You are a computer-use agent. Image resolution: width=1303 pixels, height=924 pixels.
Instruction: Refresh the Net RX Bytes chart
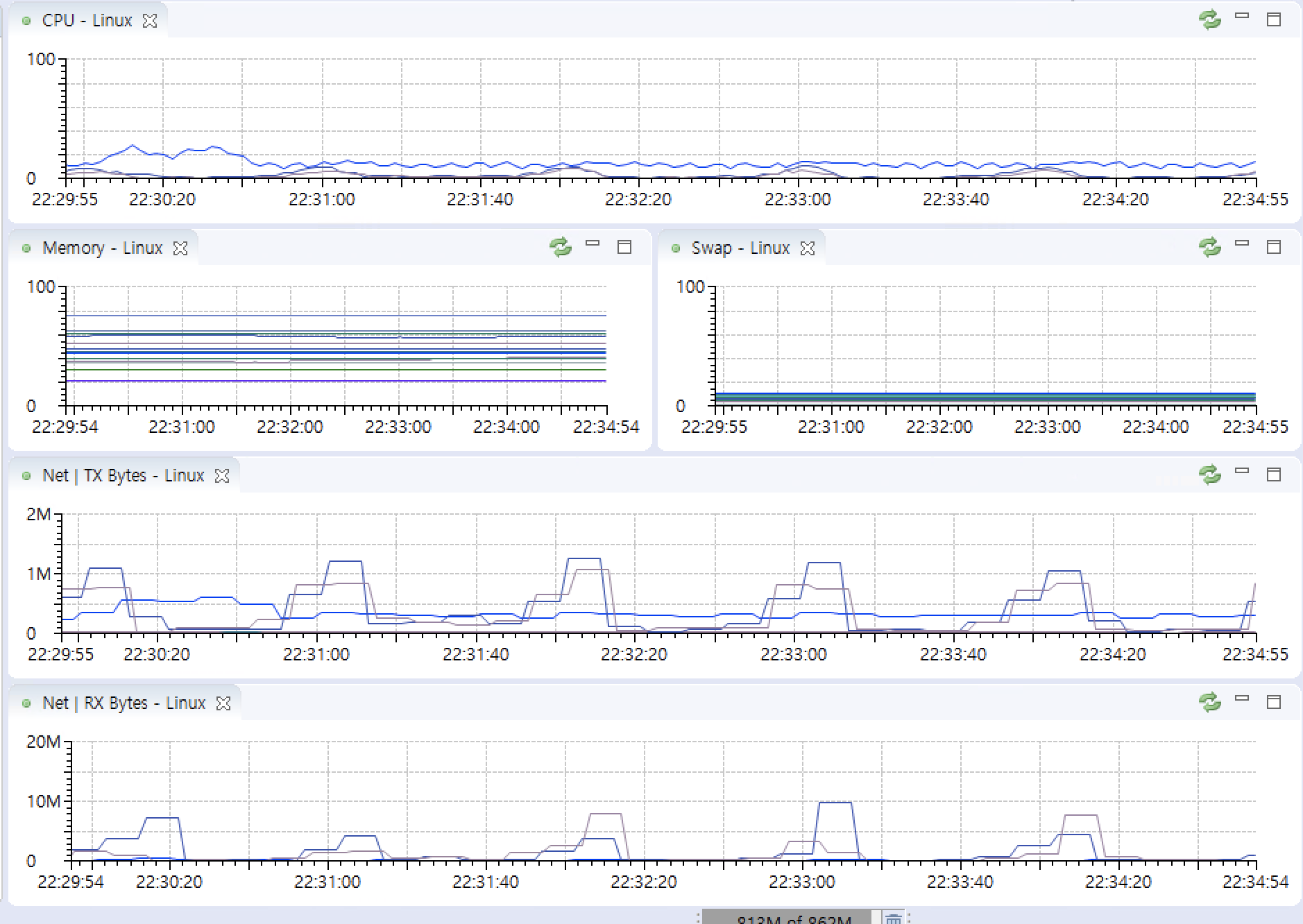[1210, 702]
